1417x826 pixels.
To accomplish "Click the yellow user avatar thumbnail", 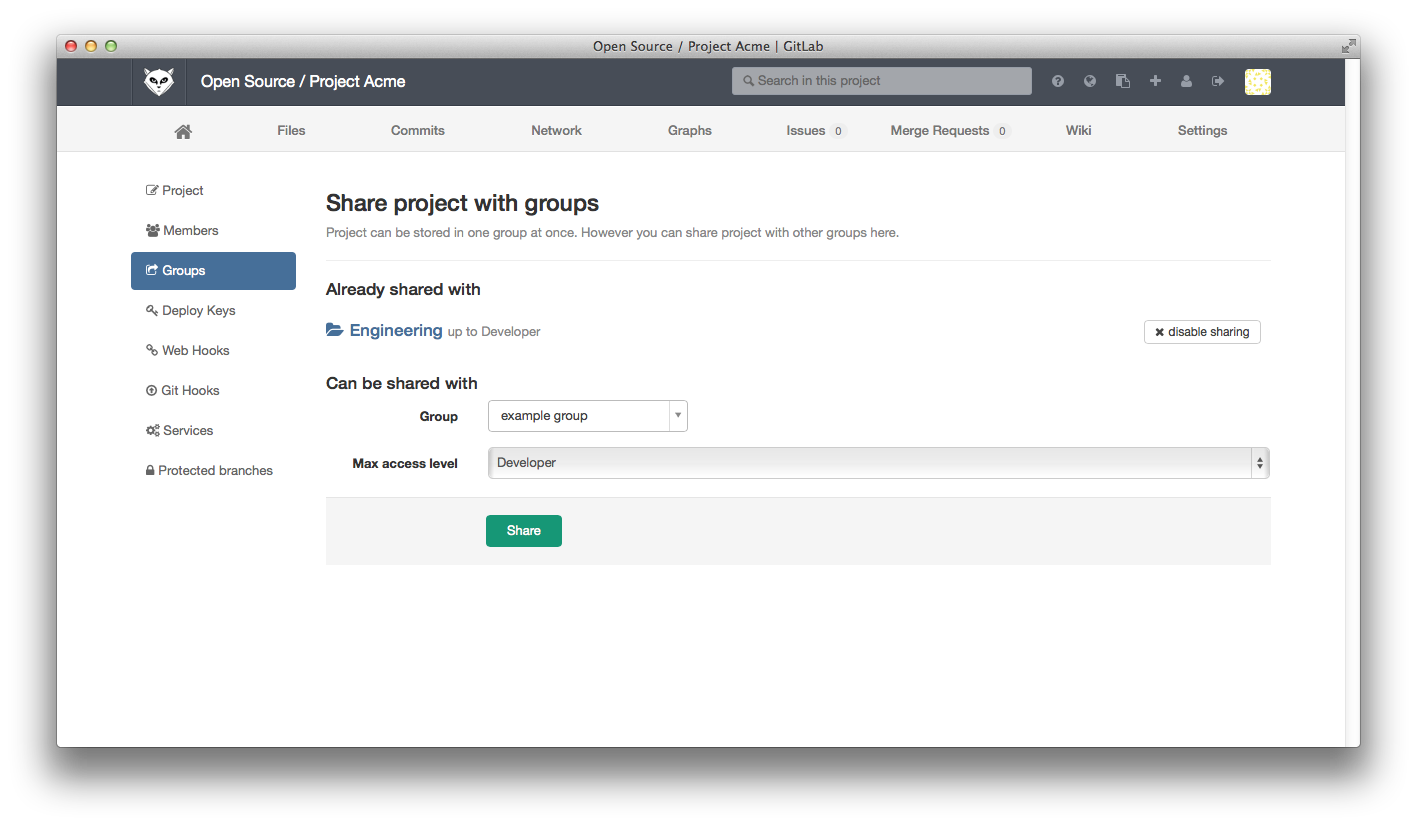I will pos(1257,81).
